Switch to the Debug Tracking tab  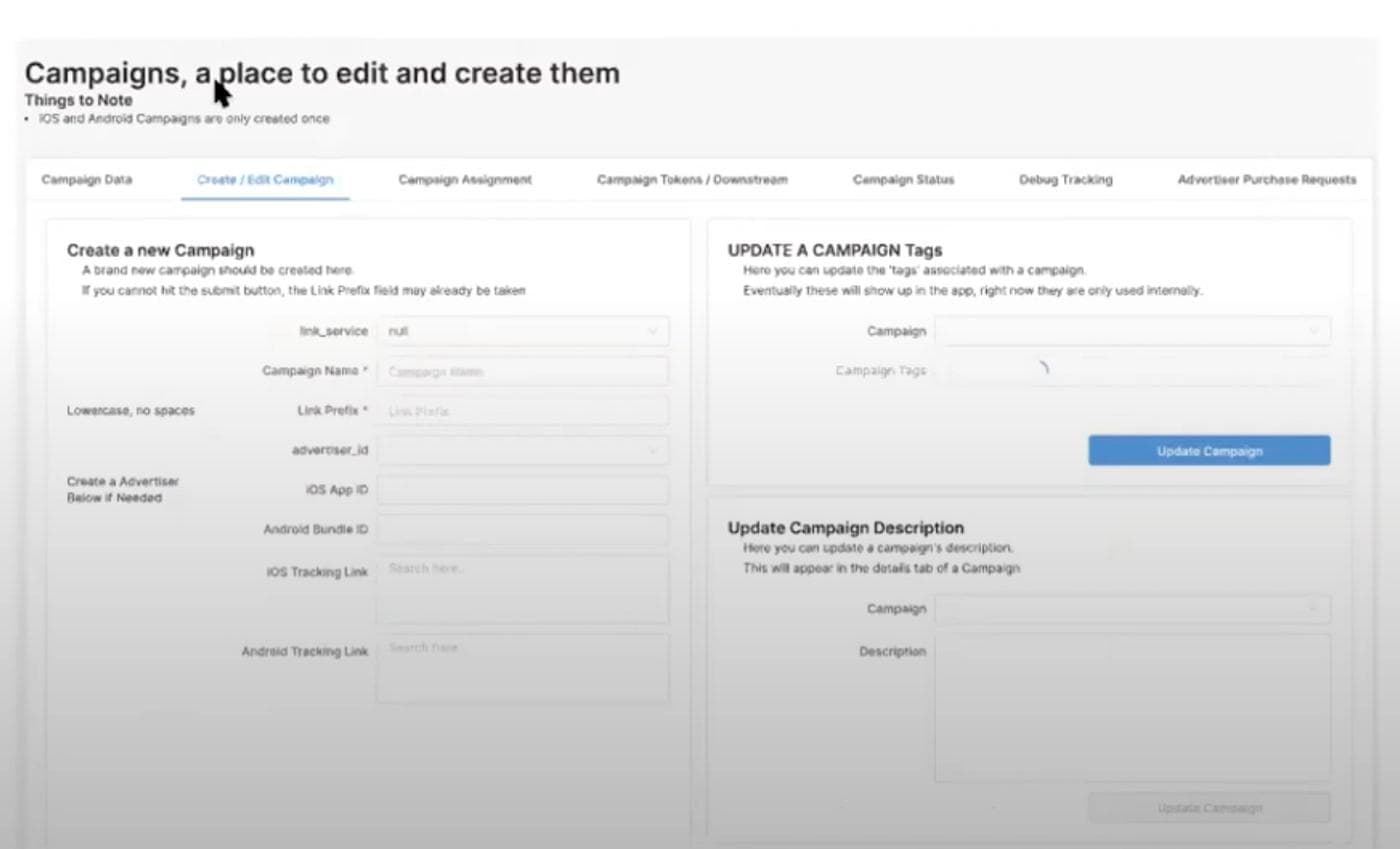pos(1065,180)
